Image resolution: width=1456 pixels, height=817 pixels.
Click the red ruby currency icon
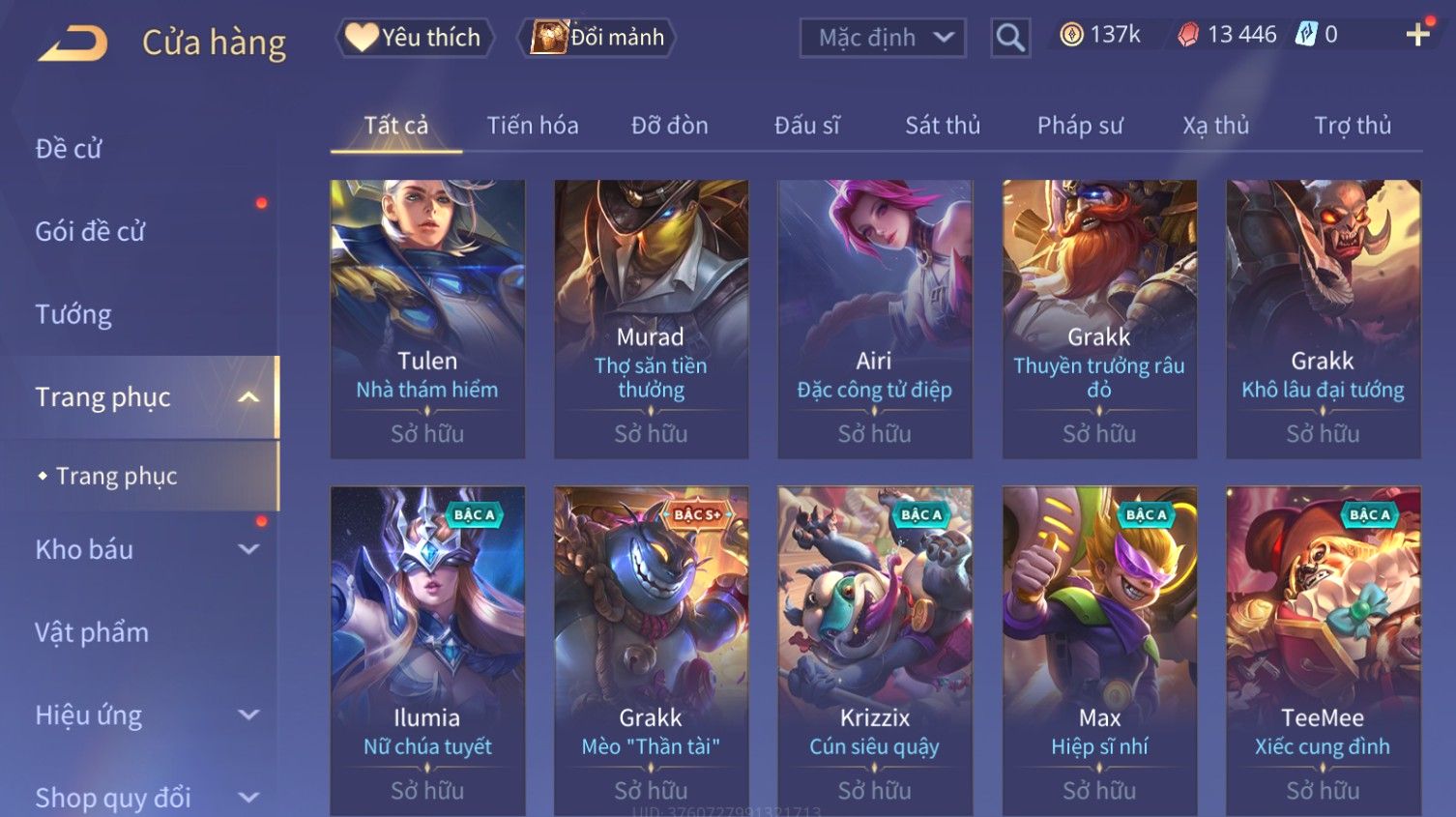(x=1188, y=35)
